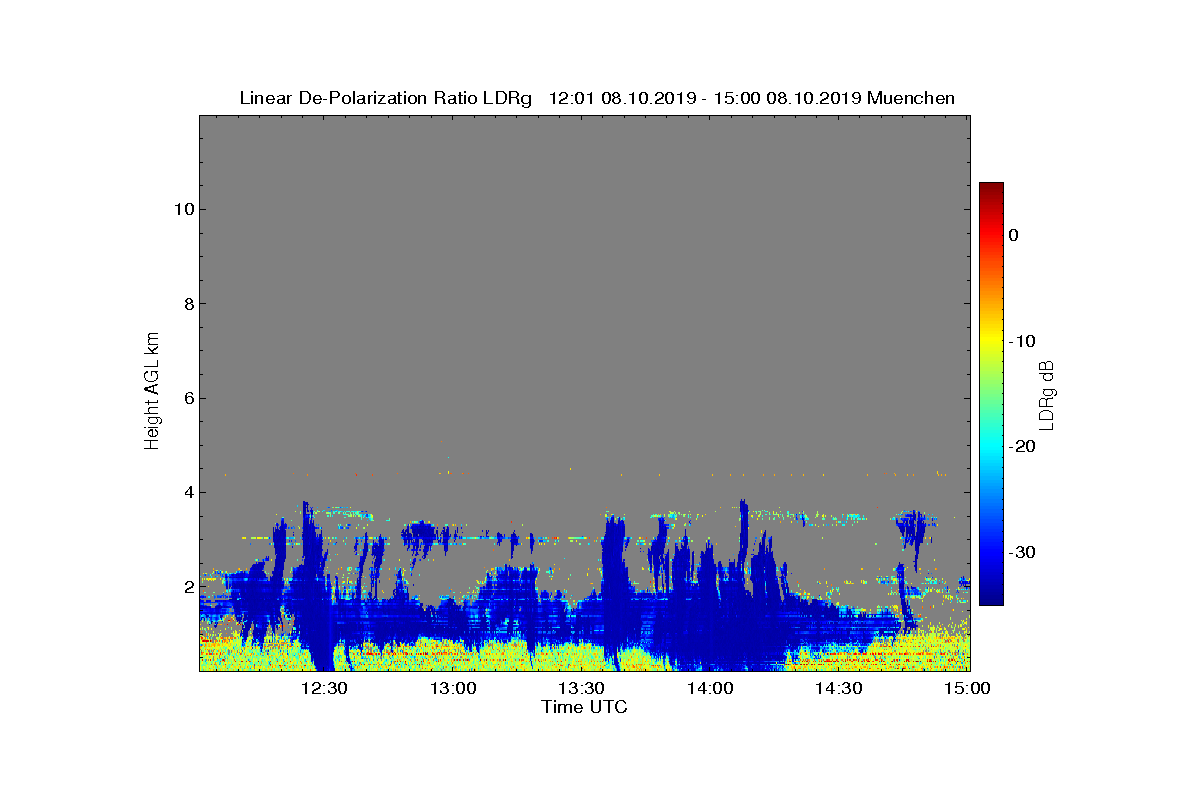Screen dimensions: 1200x800
Task: Click the colorbar value "-30"
Action: tap(1021, 552)
